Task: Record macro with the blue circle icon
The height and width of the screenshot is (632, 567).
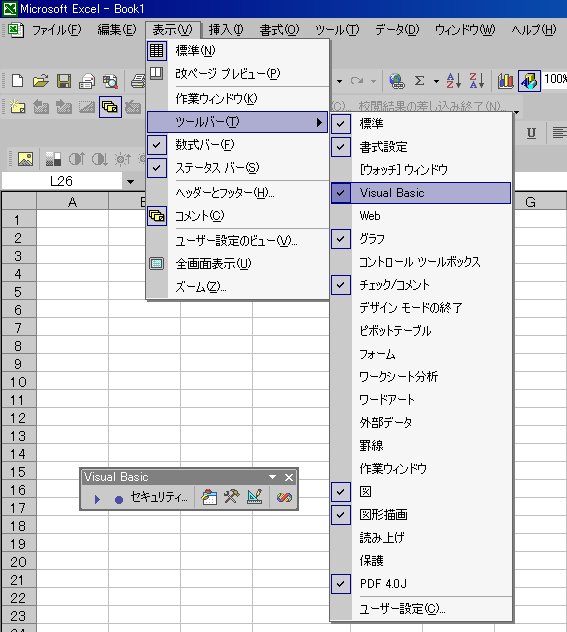Action: pos(118,499)
